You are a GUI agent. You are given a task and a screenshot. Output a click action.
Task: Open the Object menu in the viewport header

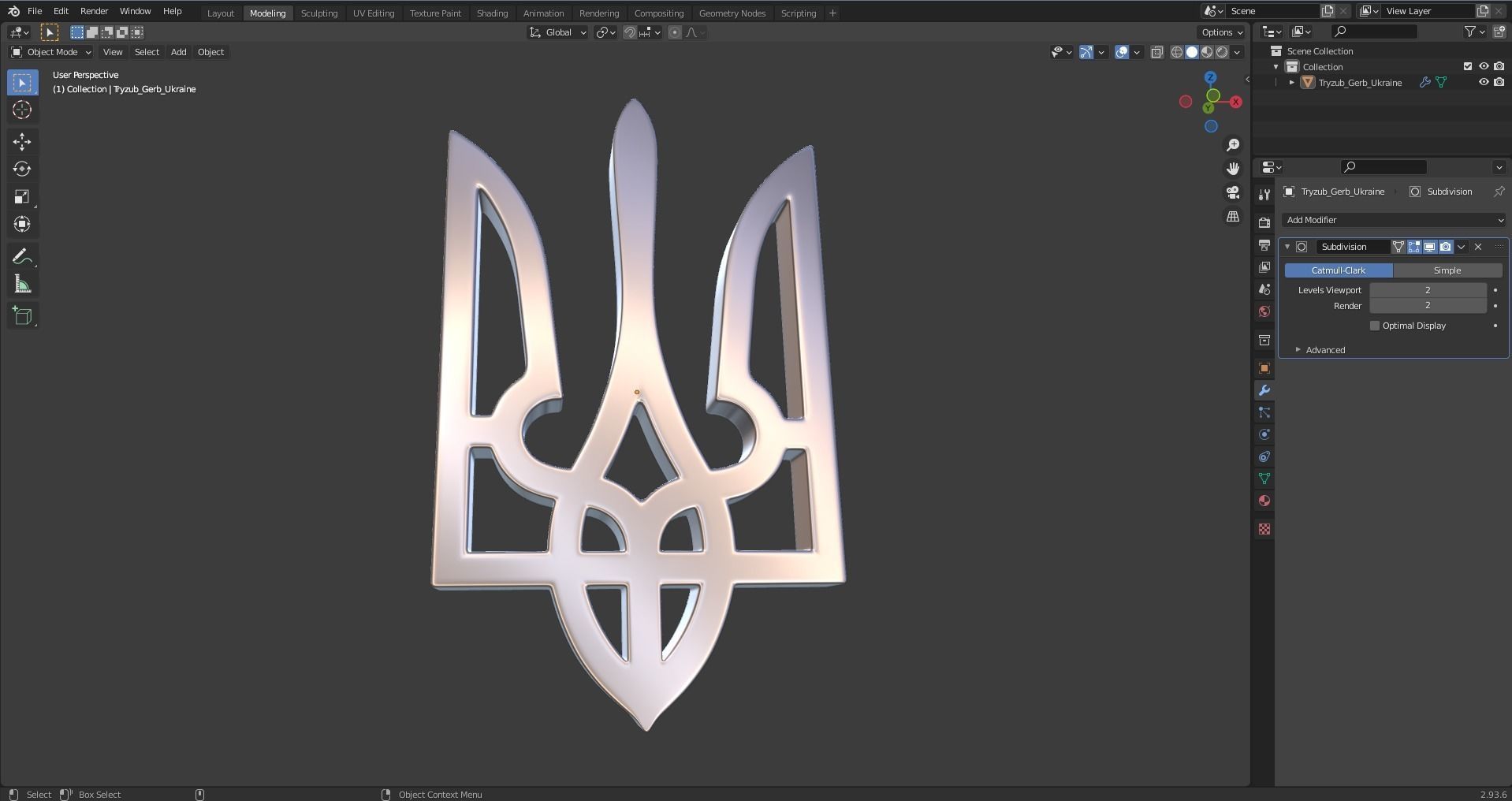[x=210, y=52]
